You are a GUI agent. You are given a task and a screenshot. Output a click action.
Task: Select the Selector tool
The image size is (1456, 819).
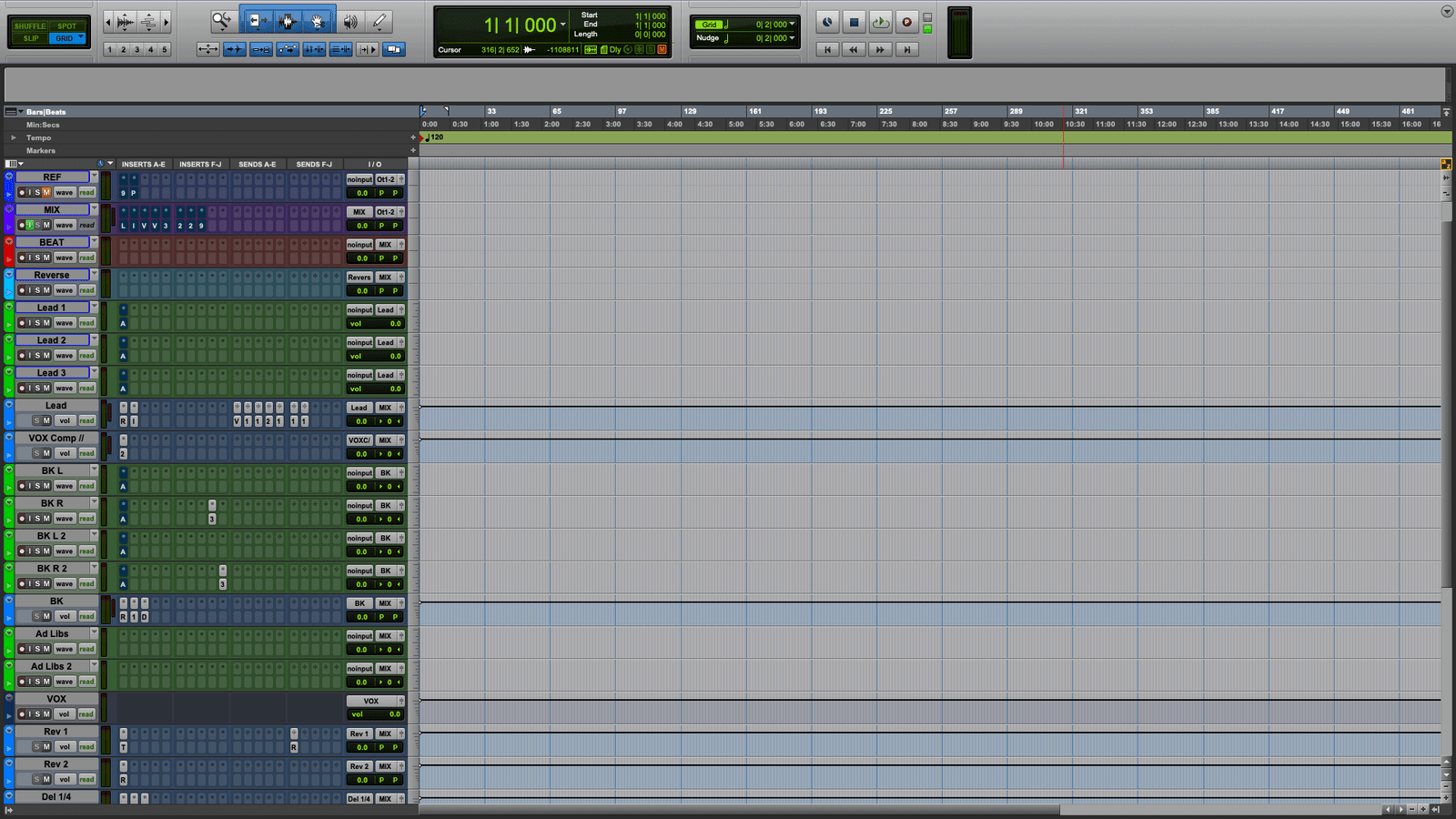pyautogui.click(x=288, y=20)
